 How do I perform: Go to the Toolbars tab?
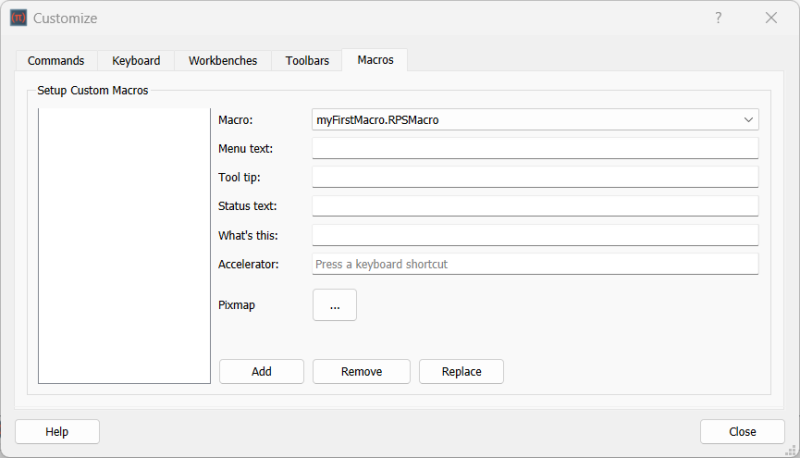307,61
